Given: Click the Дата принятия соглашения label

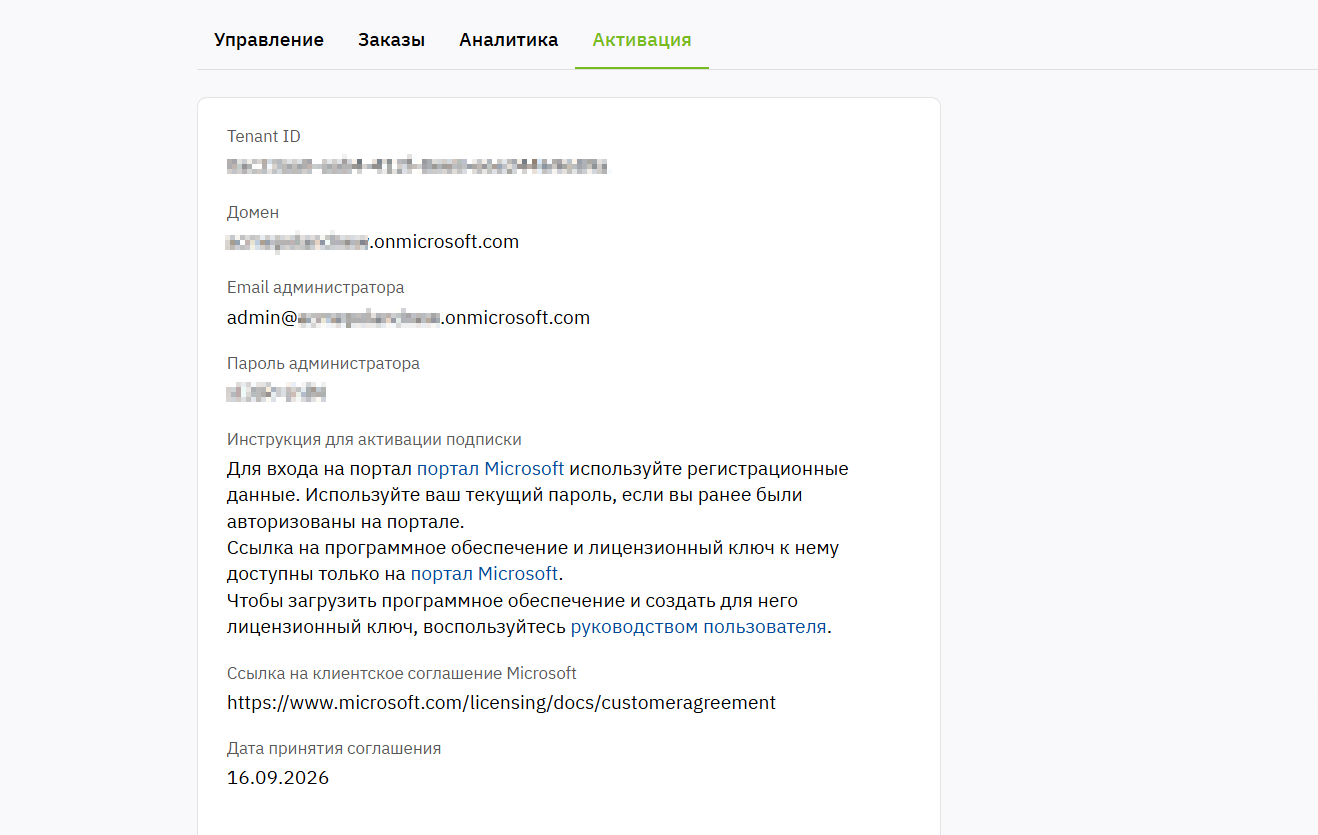Looking at the screenshot, I should (334, 749).
